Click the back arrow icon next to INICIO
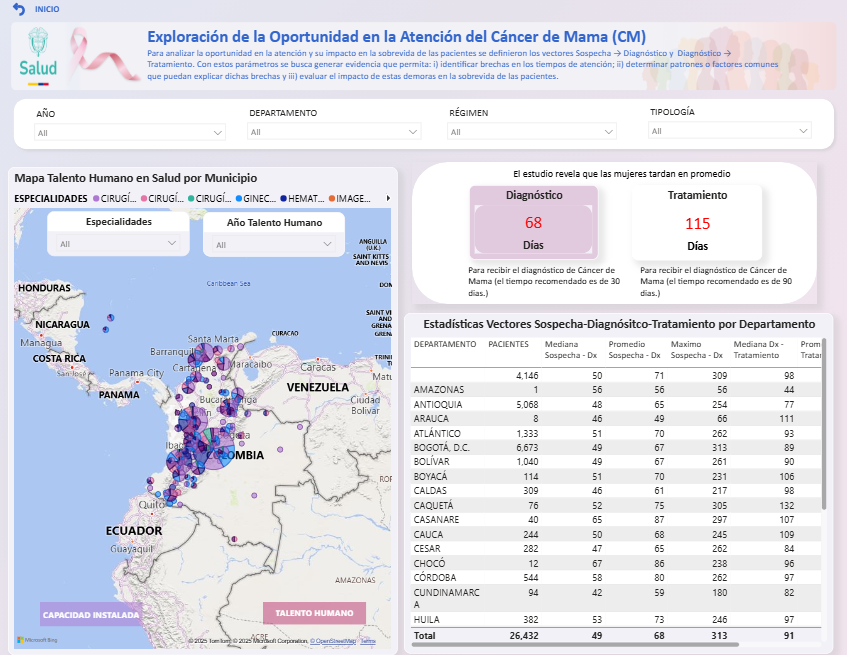Image resolution: width=848 pixels, height=655 pixels. click(19, 9)
